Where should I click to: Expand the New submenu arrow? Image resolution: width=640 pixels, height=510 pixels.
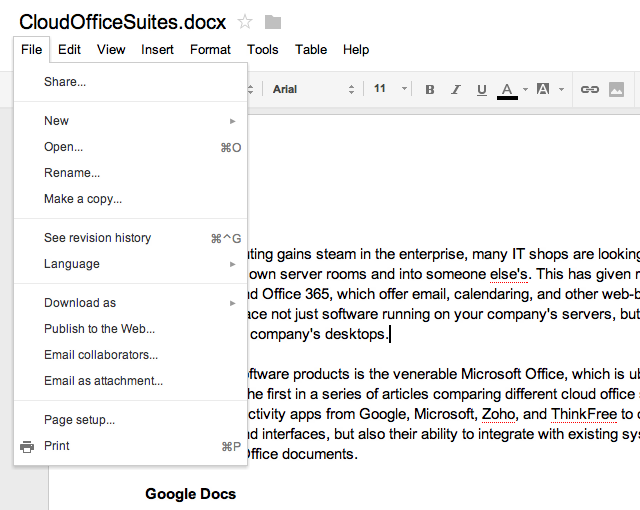(232, 121)
